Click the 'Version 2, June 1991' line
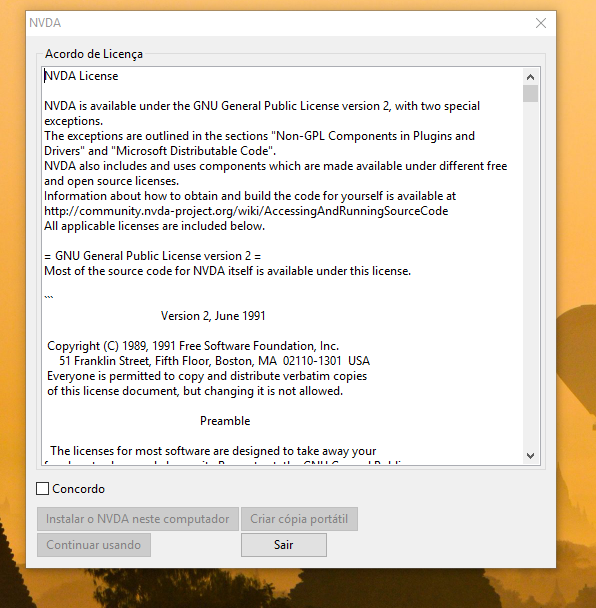 pyautogui.click(x=213, y=316)
